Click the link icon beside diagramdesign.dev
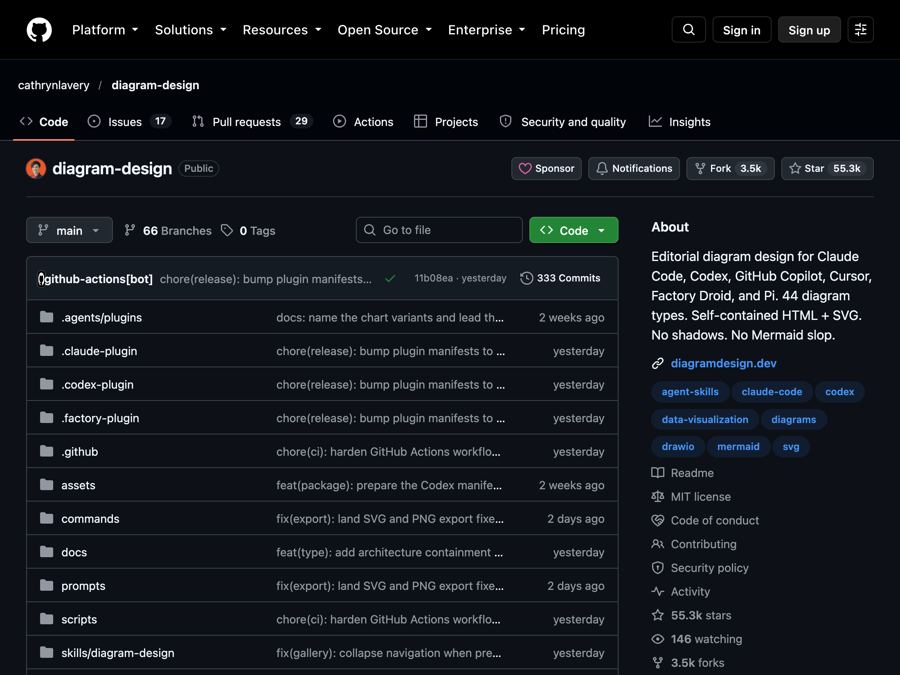900x675 pixels. [658, 363]
